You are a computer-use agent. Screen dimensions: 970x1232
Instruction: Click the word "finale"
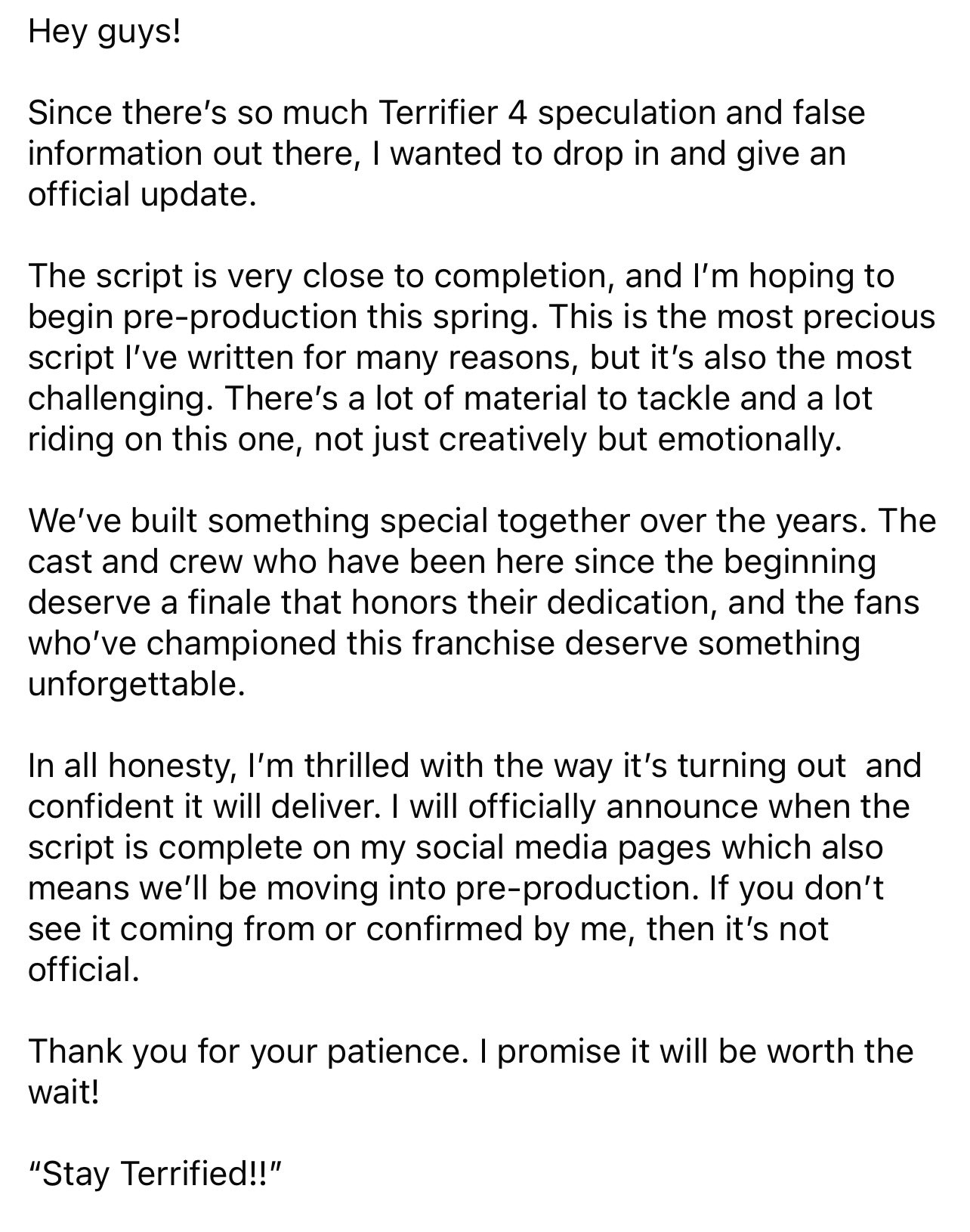[231, 602]
